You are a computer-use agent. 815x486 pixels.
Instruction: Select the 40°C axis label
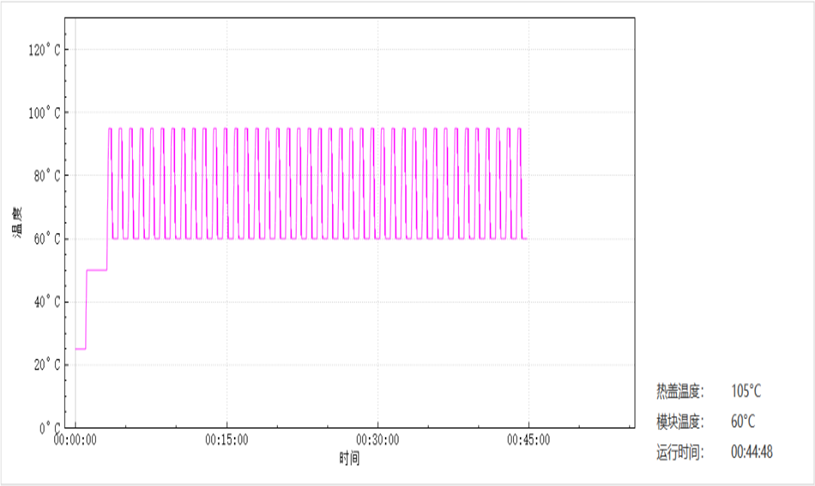(46, 302)
